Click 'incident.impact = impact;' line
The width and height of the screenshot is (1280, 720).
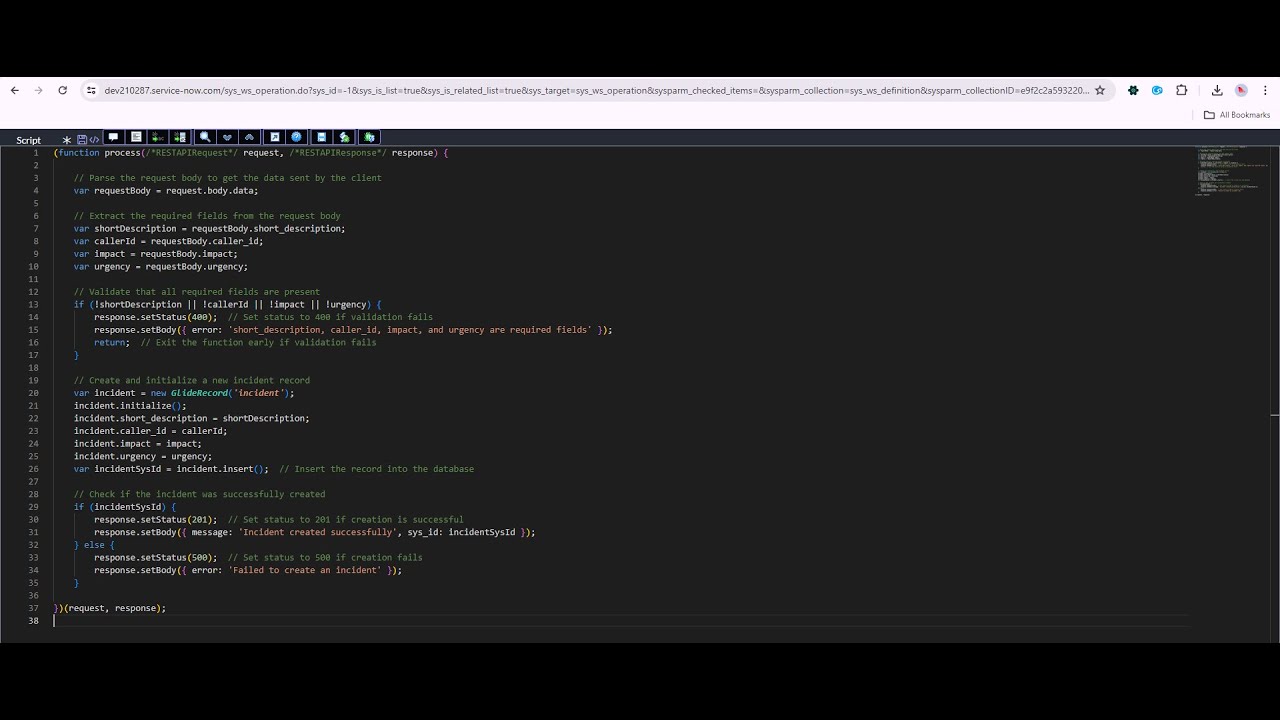[137, 444]
